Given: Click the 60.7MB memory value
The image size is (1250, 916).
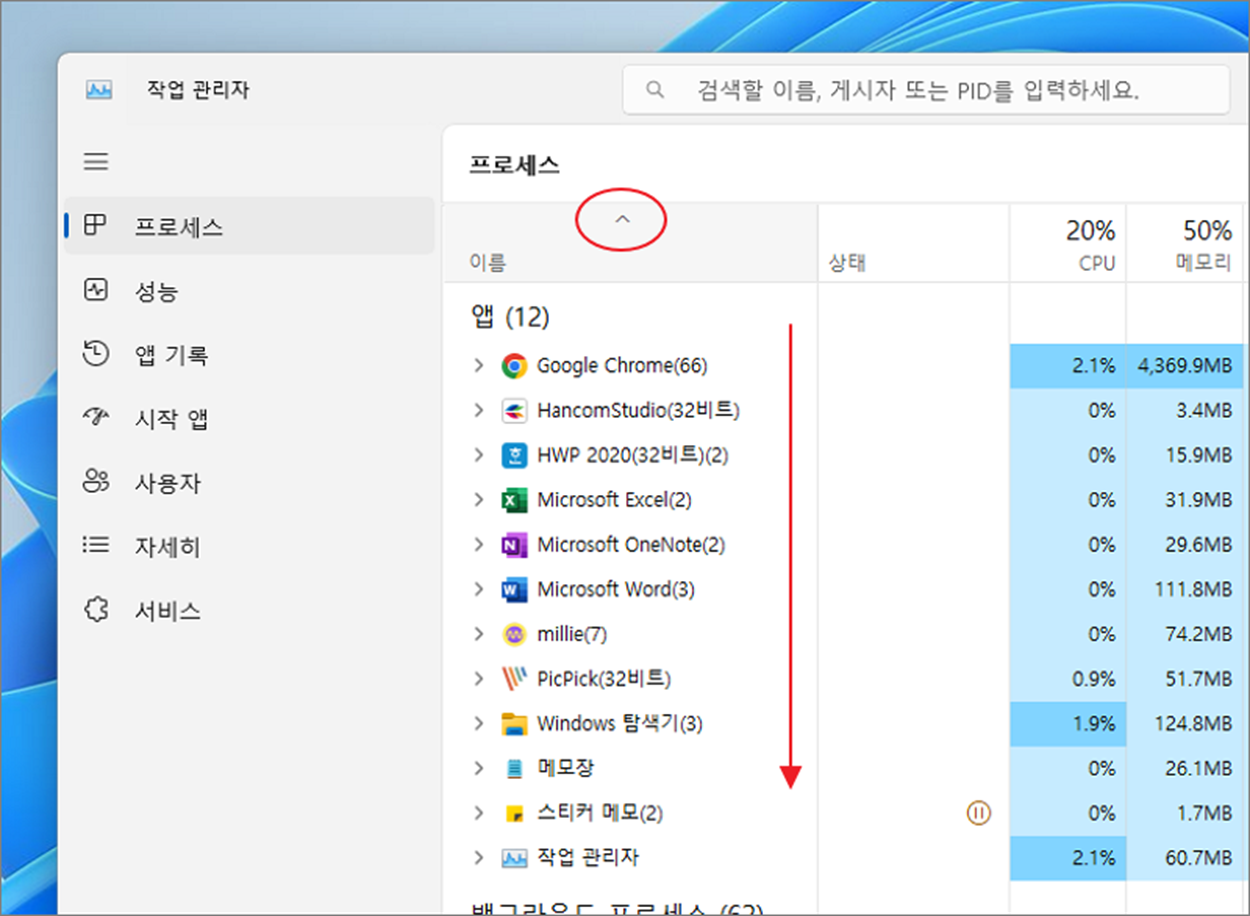Looking at the screenshot, I should tap(1200, 858).
